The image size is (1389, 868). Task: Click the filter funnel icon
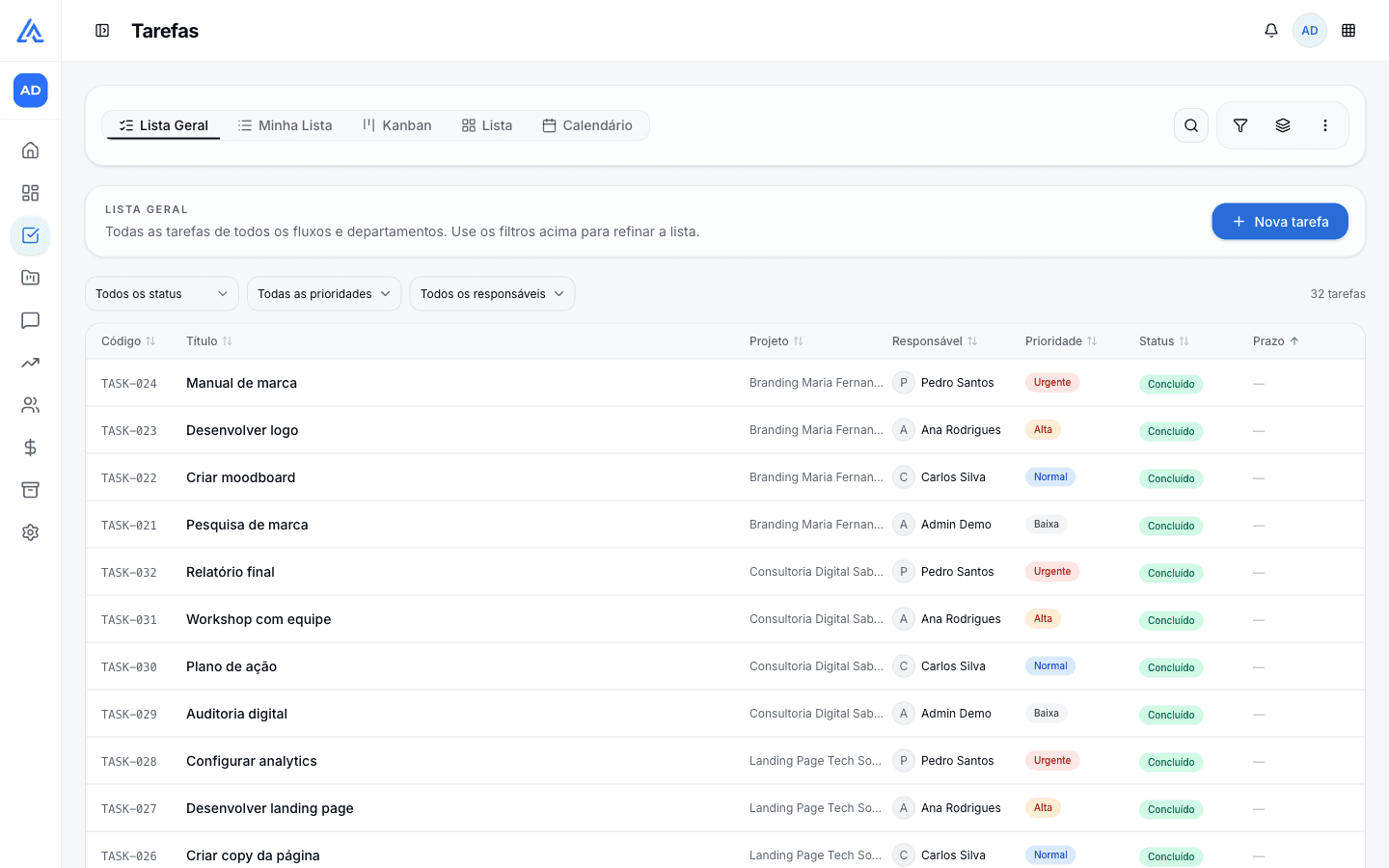pyautogui.click(x=1240, y=125)
